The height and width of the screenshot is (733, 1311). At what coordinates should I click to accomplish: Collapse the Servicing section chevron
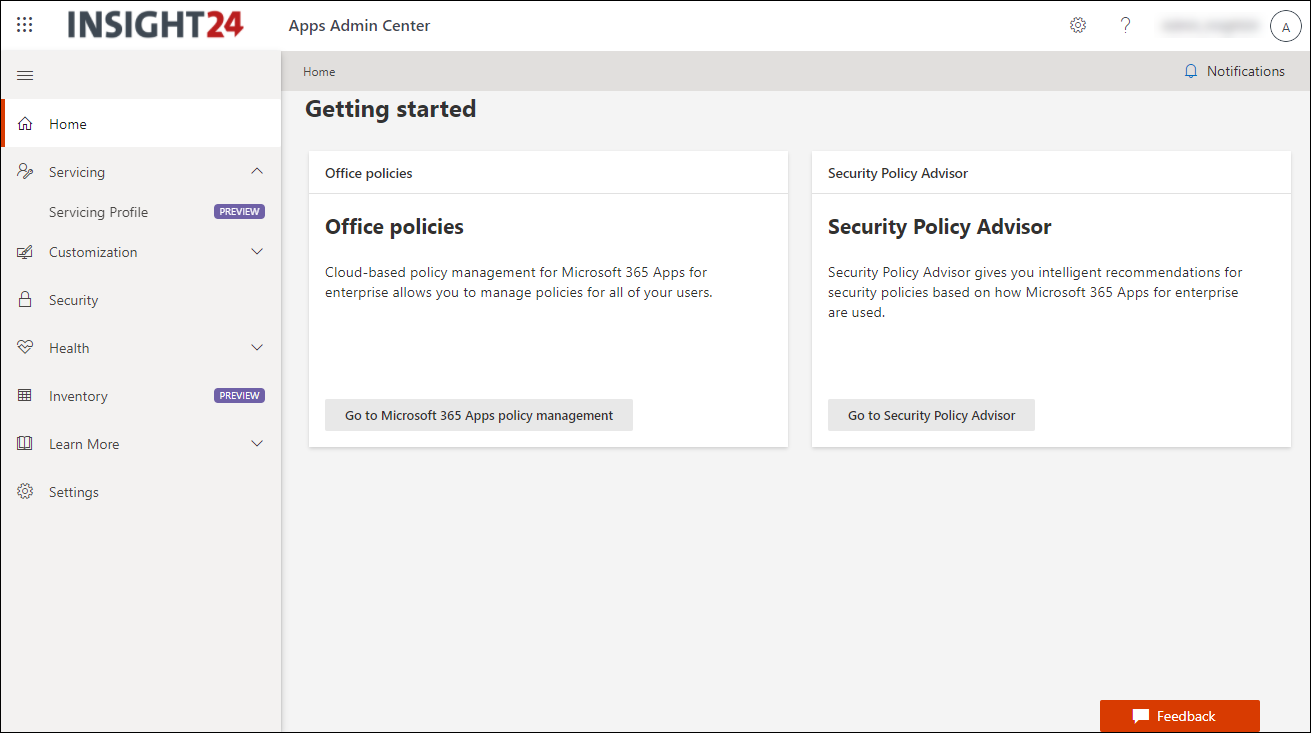coord(257,172)
